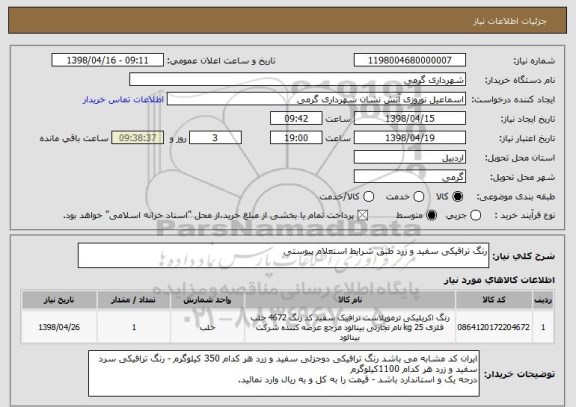Click the quantity cell showing 1

pyautogui.click(x=134, y=327)
